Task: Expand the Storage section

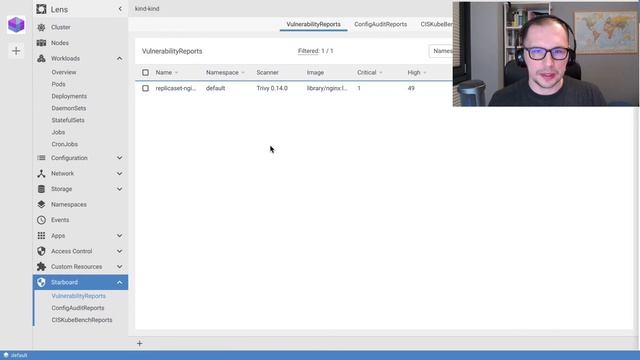Action: point(120,189)
